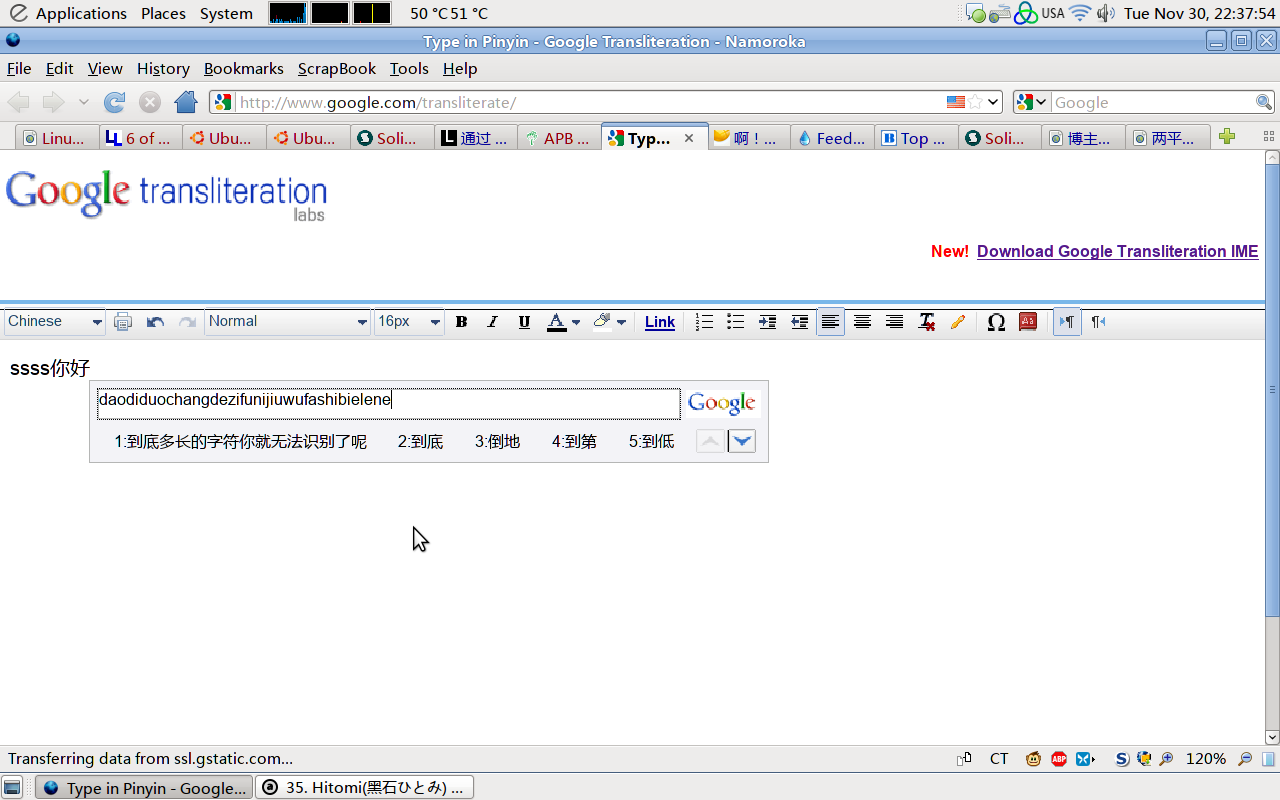Insert a numbered list
This screenshot has width=1280, height=800.
click(704, 322)
